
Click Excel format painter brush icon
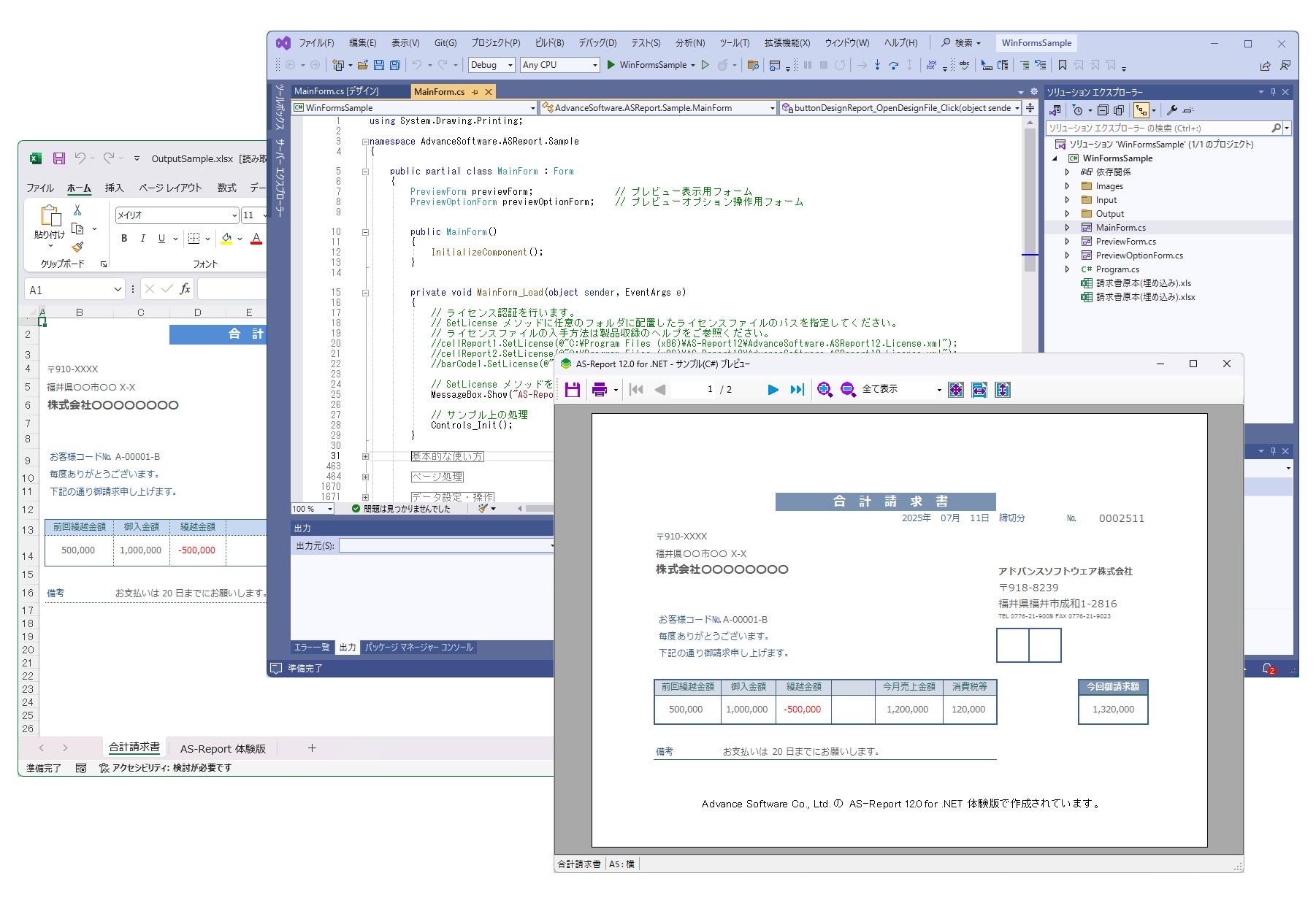coord(77,247)
